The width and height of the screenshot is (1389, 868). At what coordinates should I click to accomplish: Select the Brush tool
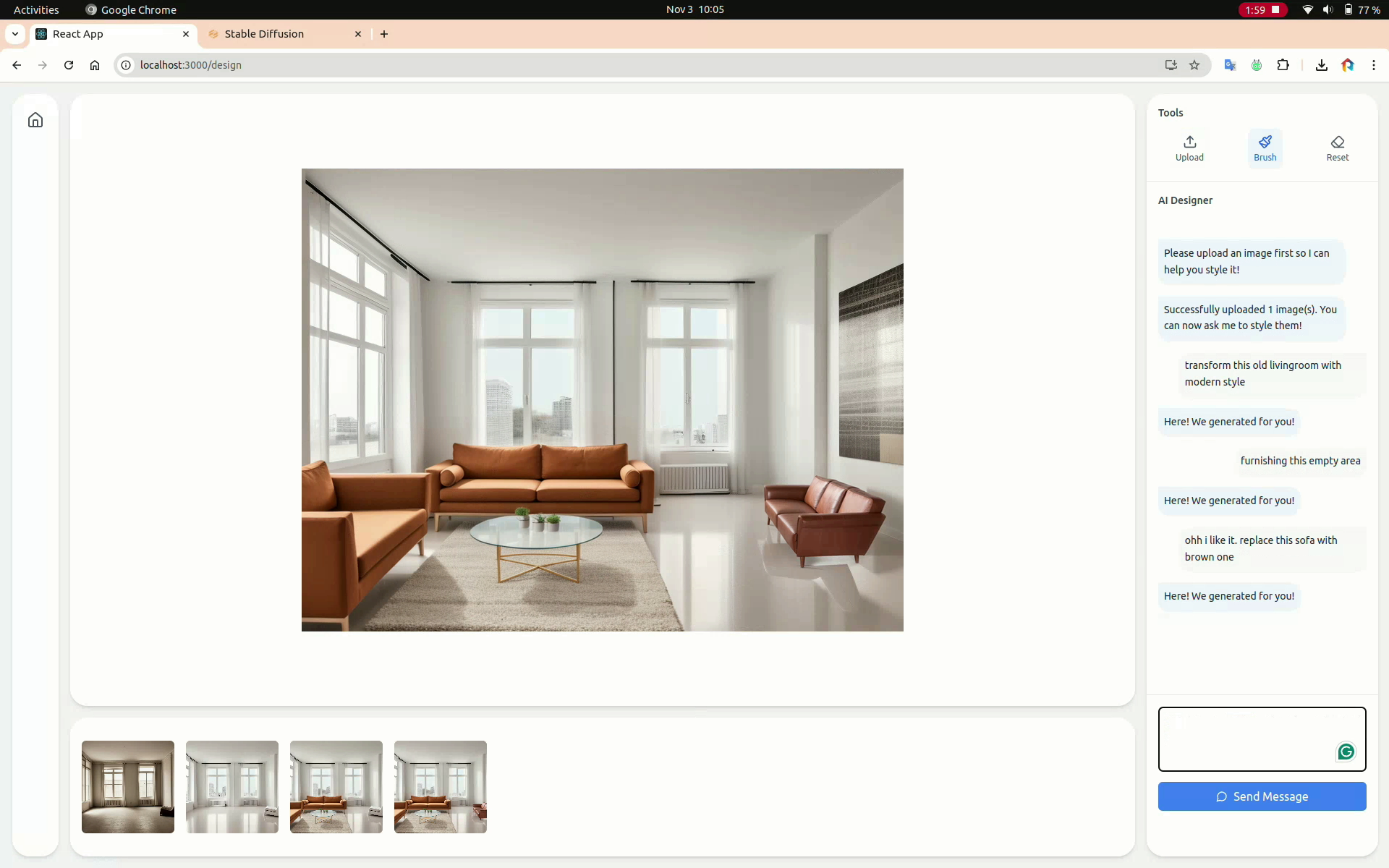pos(1265,148)
